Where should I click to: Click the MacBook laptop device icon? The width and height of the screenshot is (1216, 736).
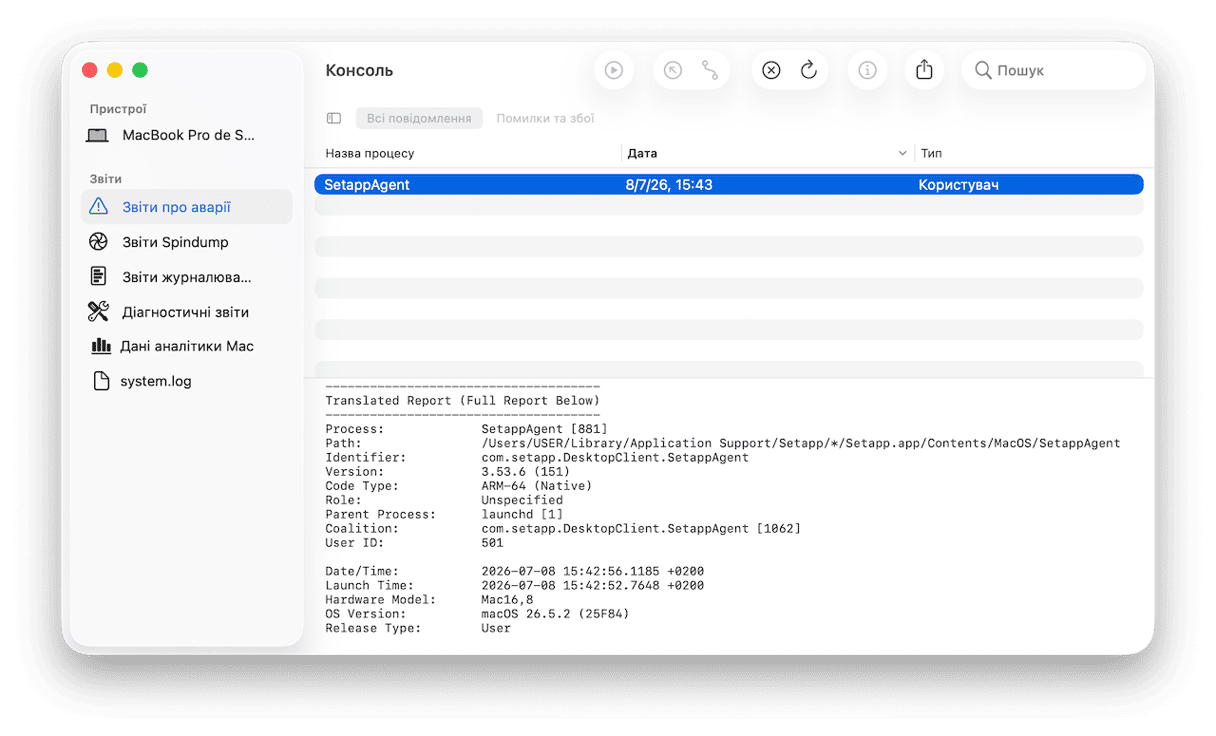pyautogui.click(x=98, y=135)
